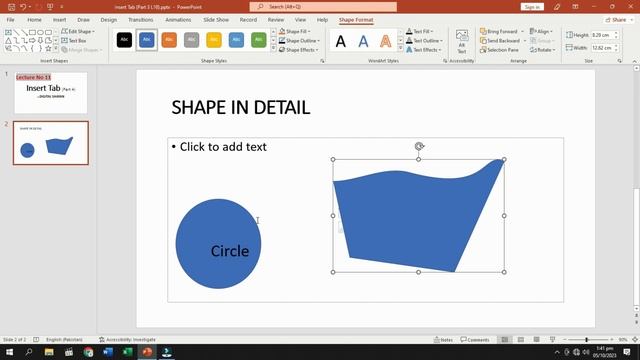Save the presentation from quick access toolbar
This screenshot has height=360, width=640.
(x=11, y=7)
